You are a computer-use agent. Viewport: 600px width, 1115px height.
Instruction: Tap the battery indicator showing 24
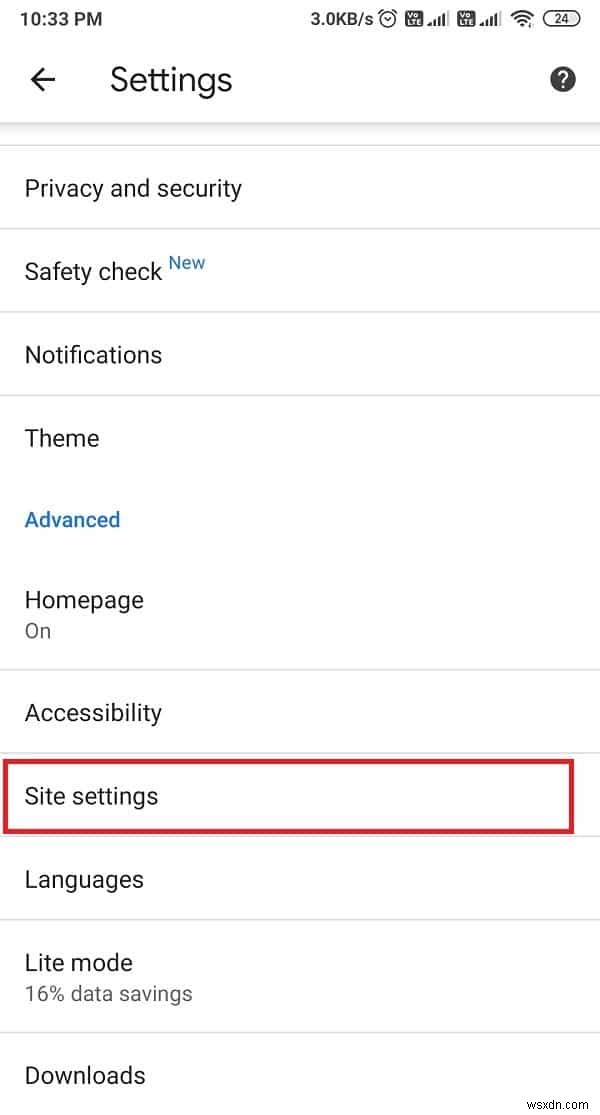click(565, 18)
